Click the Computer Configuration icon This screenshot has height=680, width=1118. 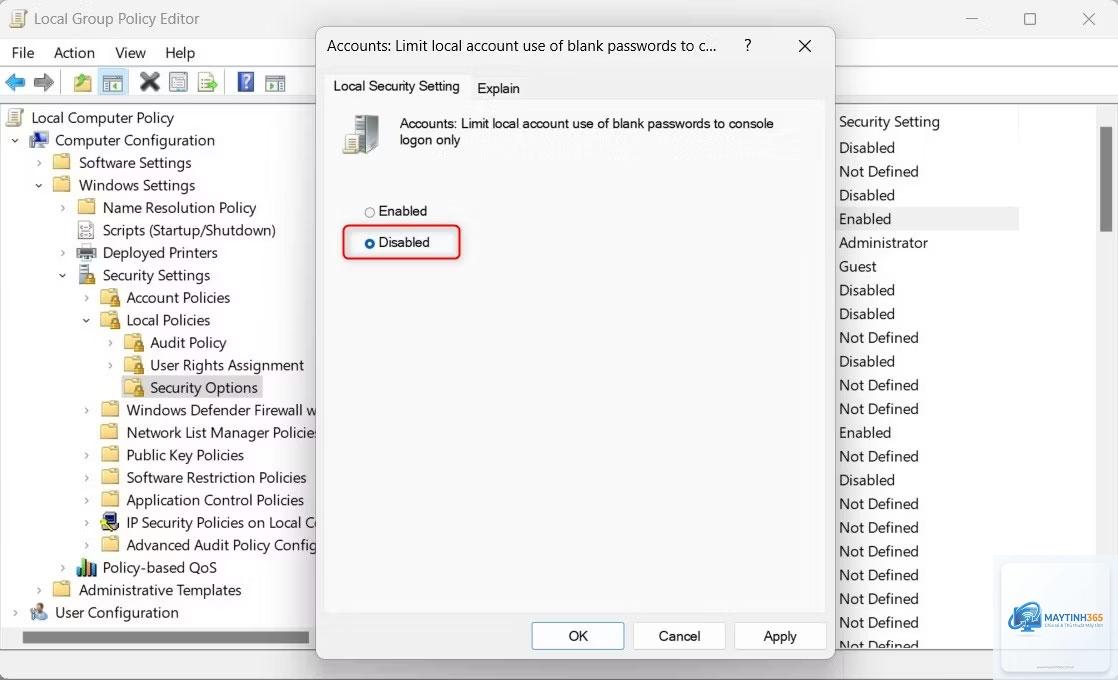(39, 140)
